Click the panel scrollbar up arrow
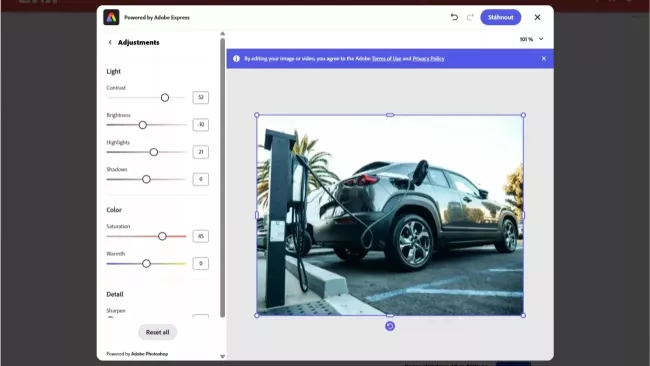 pos(223,34)
